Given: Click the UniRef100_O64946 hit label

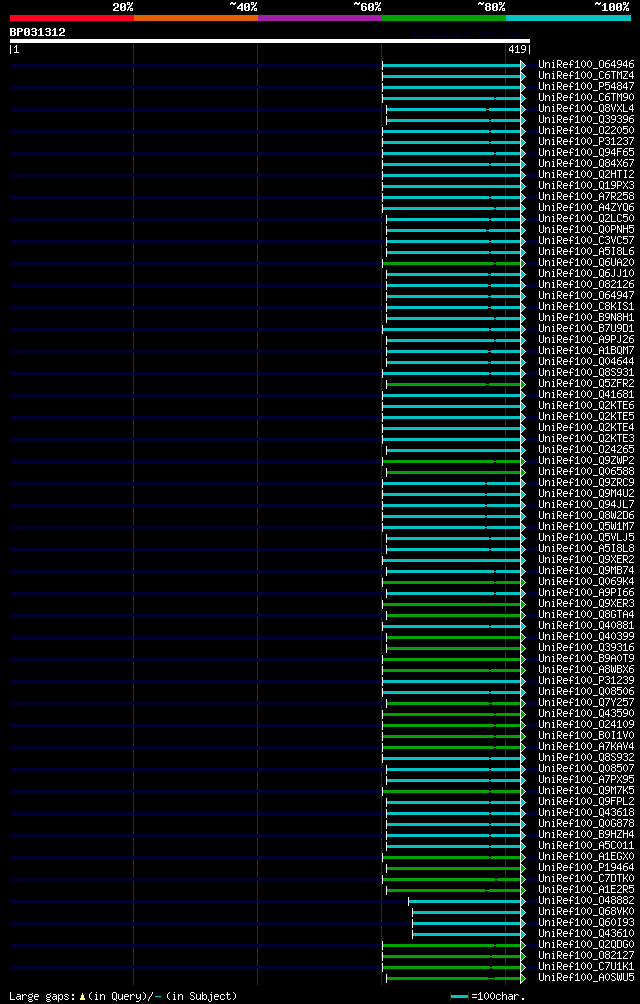Looking at the screenshot, I should click(586, 65).
